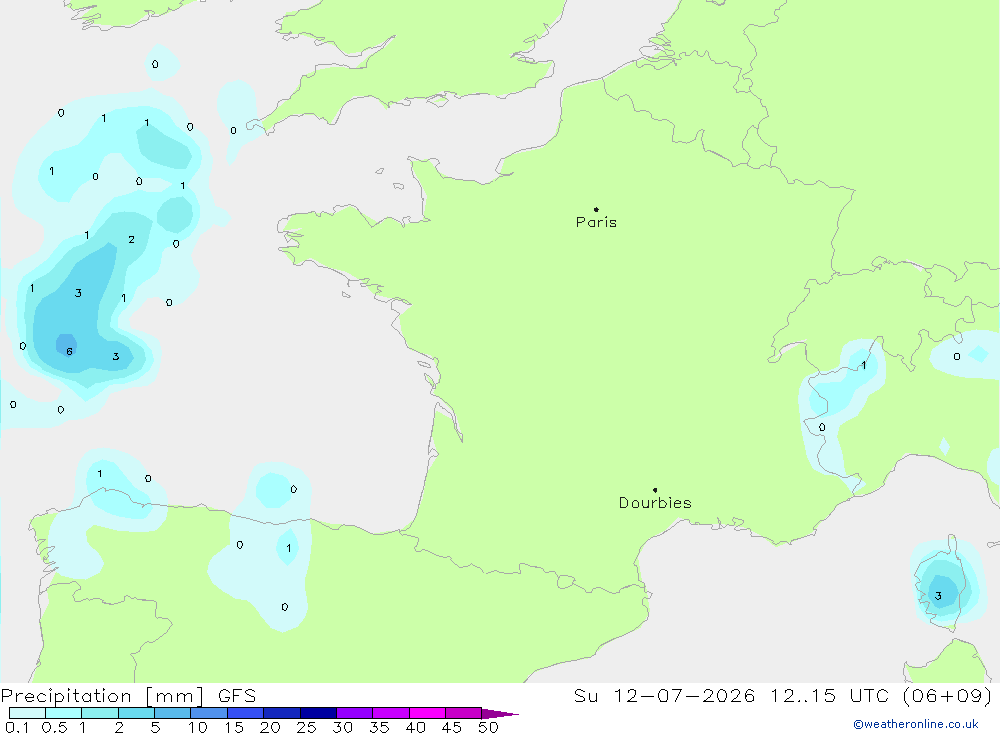Click the '3' precipitation value over Corsica
1000x733 pixels.
coord(938,596)
